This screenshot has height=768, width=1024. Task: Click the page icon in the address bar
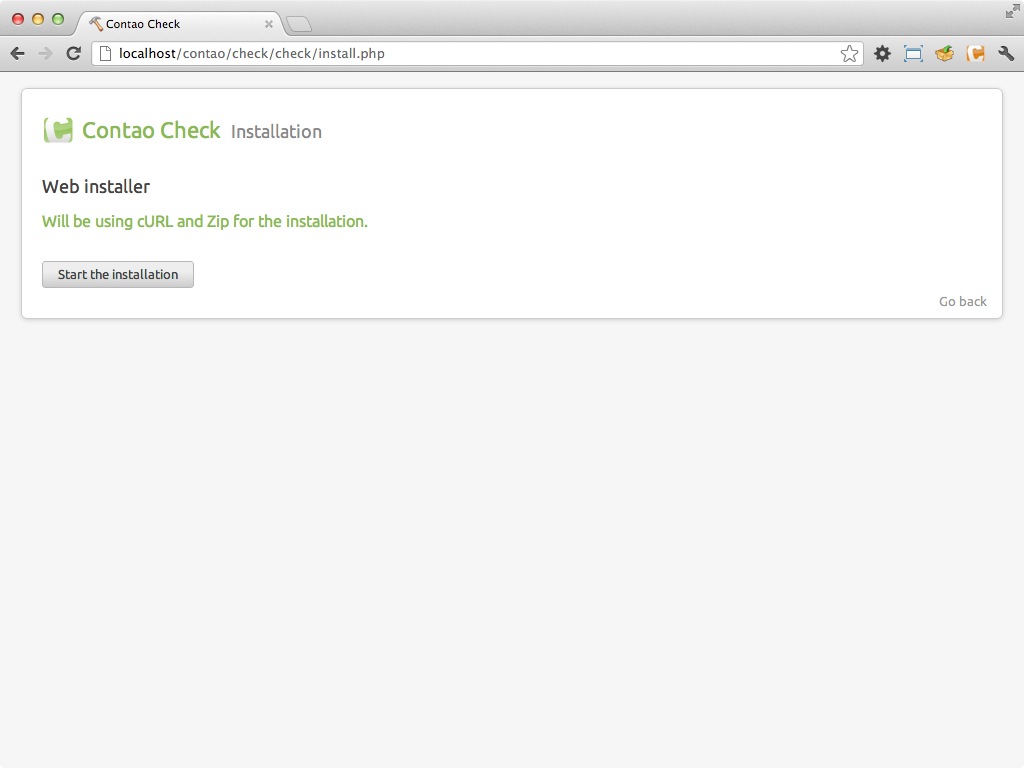[105, 54]
